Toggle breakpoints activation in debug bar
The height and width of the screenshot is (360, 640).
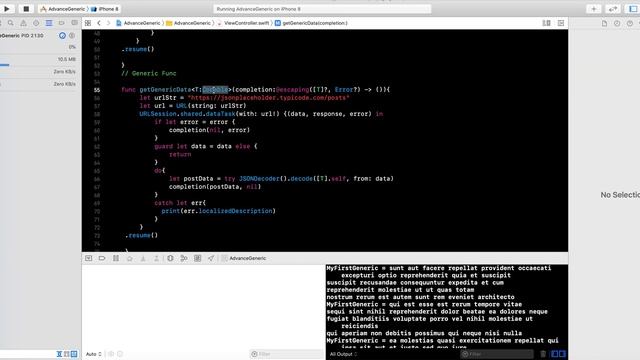[x=102, y=258]
